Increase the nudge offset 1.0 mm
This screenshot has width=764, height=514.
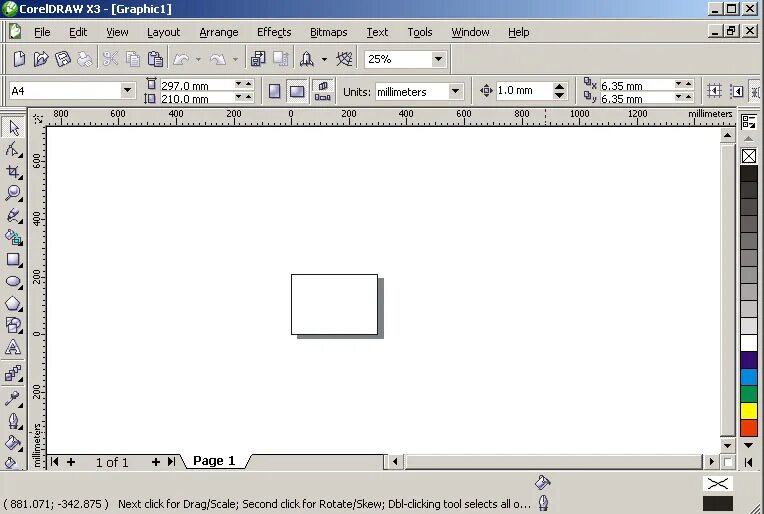pos(559,87)
